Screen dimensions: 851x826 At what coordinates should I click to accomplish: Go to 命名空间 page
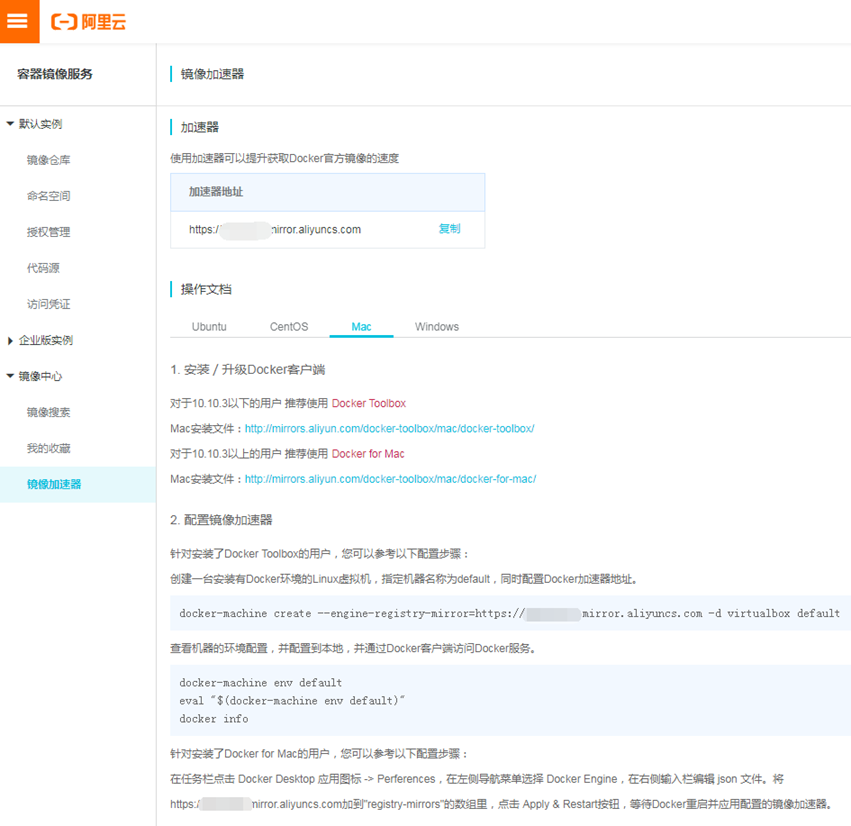(48, 196)
